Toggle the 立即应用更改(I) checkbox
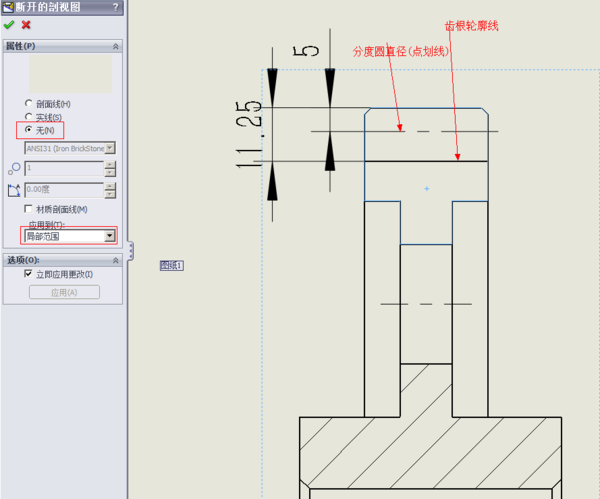 coord(28,274)
